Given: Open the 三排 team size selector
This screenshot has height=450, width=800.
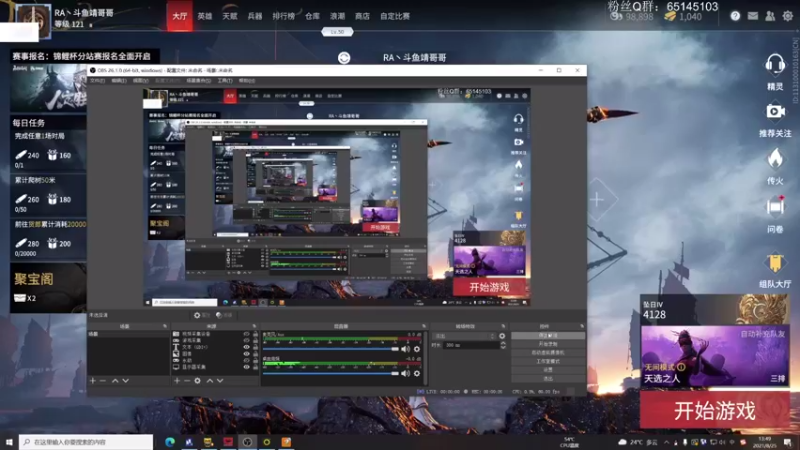Looking at the screenshot, I should pyautogui.click(x=778, y=379).
